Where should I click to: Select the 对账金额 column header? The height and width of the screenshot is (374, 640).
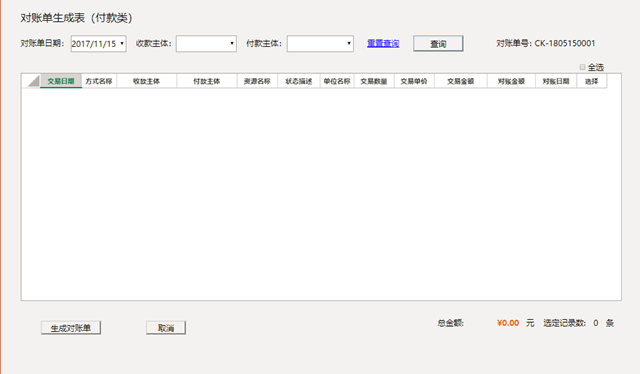point(511,81)
